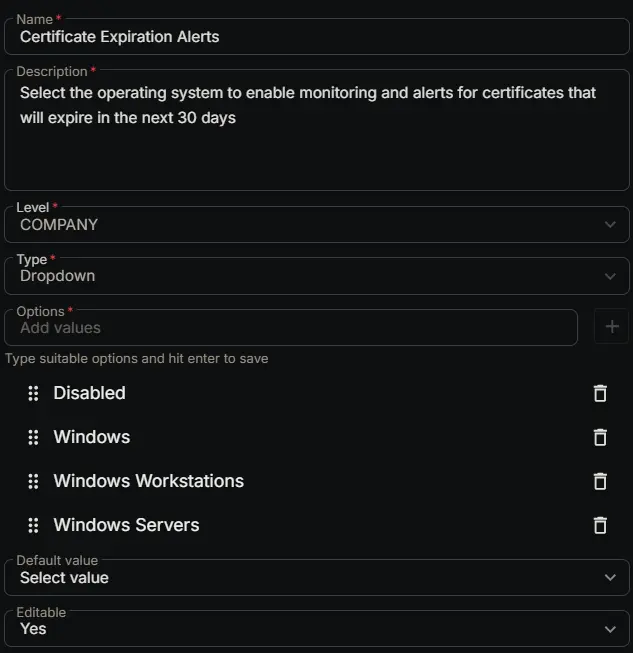Click trash icon next to Windows option

[600, 437]
